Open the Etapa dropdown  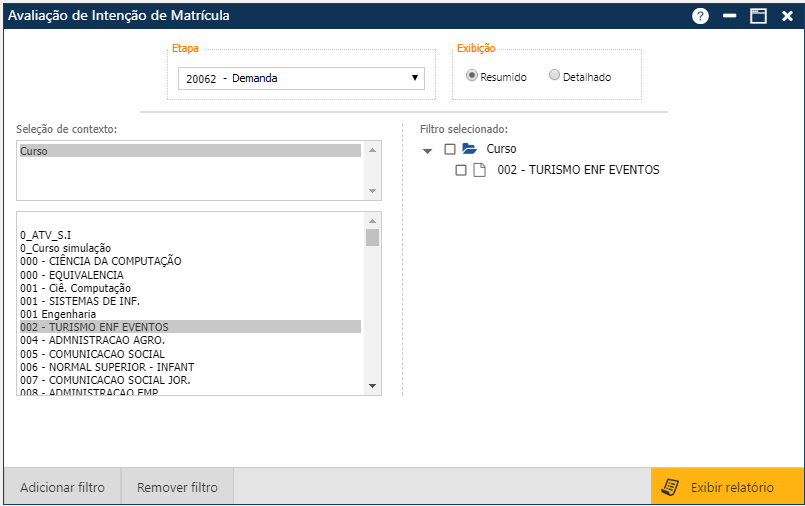click(x=301, y=78)
